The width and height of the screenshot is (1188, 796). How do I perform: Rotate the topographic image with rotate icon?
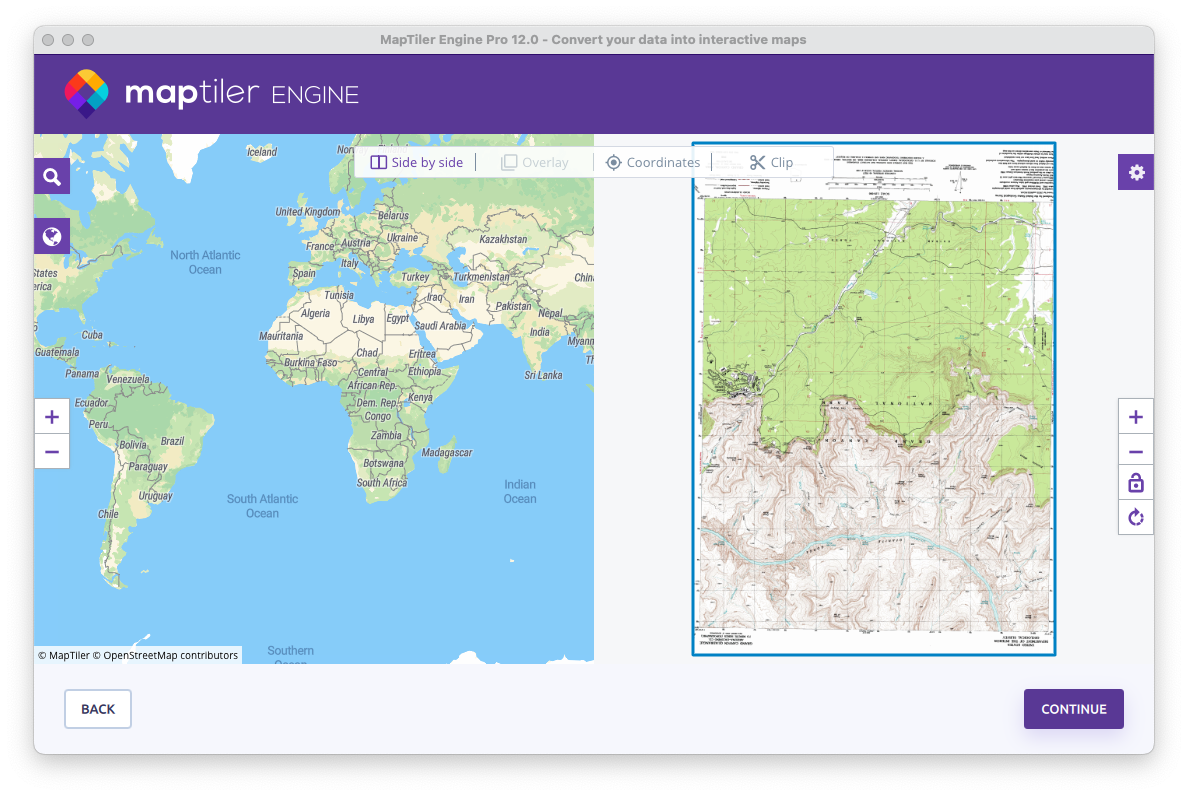1135,518
